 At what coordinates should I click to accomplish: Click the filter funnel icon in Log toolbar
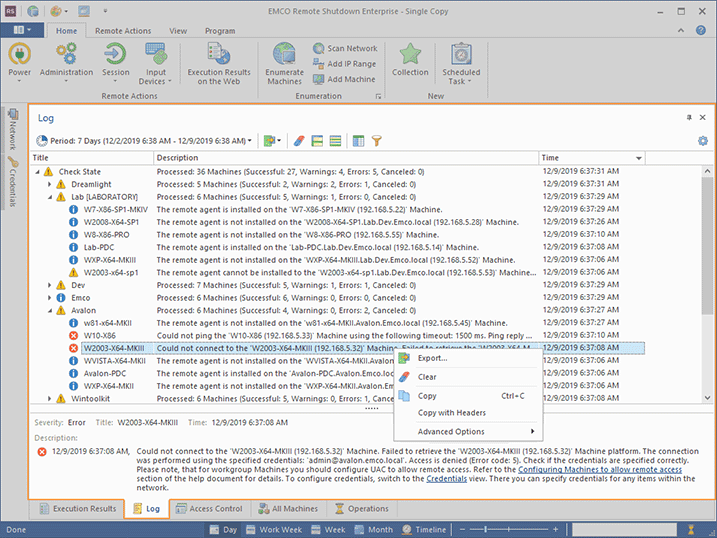point(377,141)
